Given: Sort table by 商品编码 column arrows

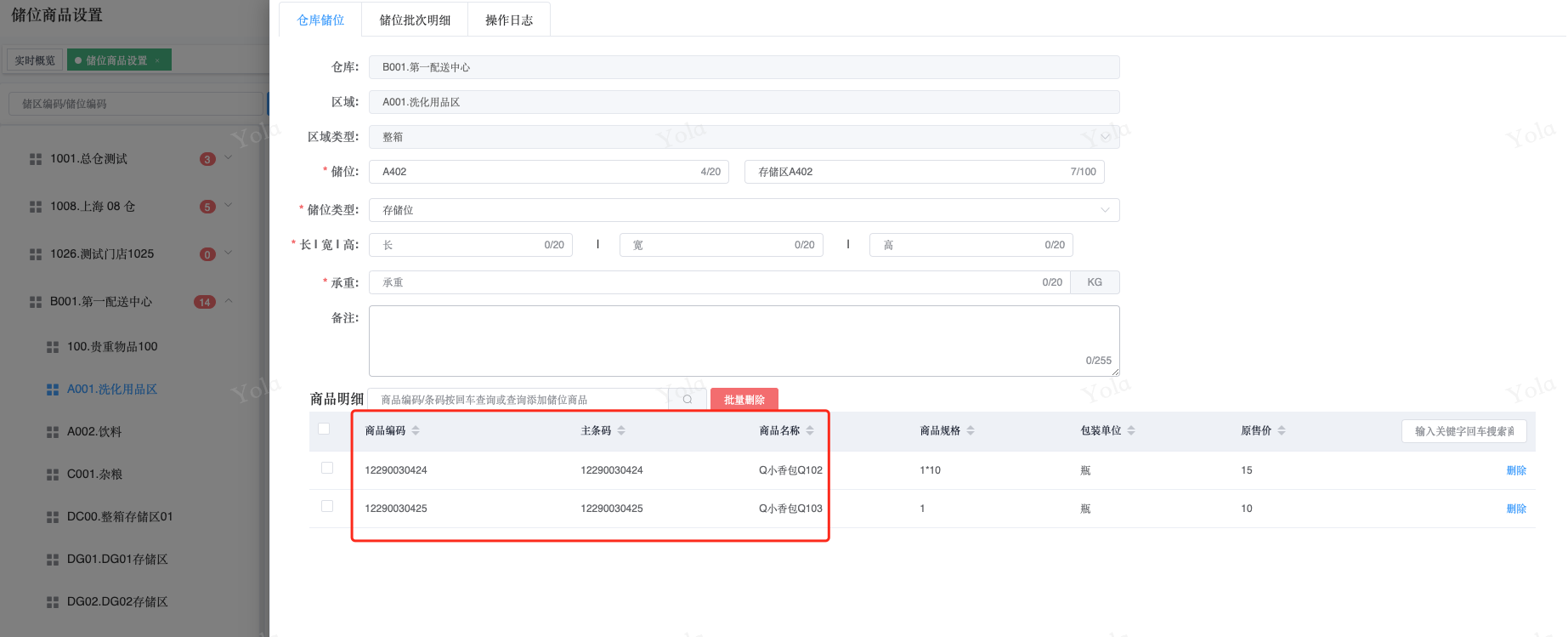Looking at the screenshot, I should (x=416, y=430).
